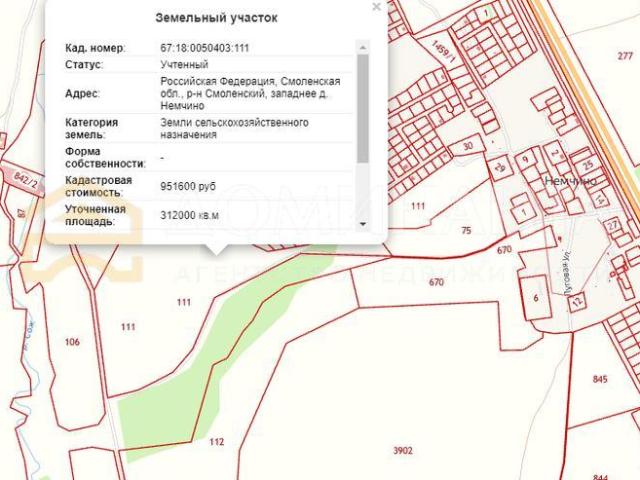Click status value Учтенный
Viewport: 640px width, 480px height.
pyautogui.click(x=184, y=64)
